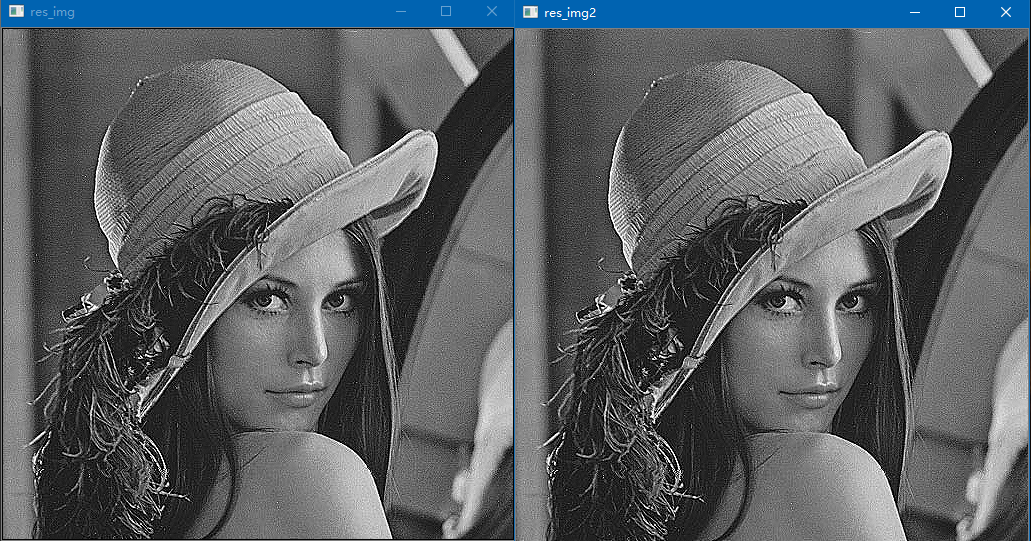Select the res_img2 title text
The image size is (1031, 541).
[570, 12]
